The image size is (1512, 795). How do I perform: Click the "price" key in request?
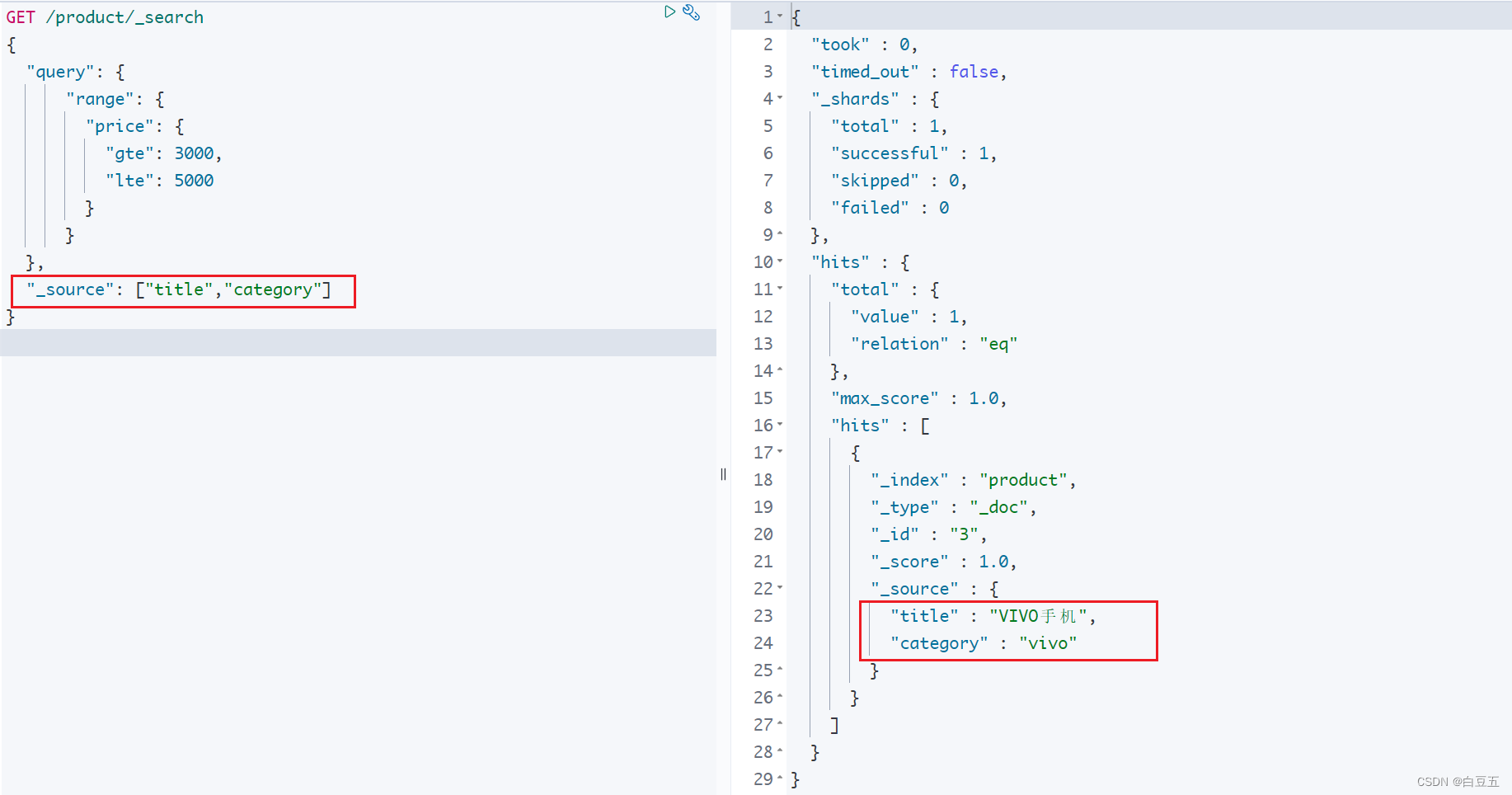click(x=120, y=126)
